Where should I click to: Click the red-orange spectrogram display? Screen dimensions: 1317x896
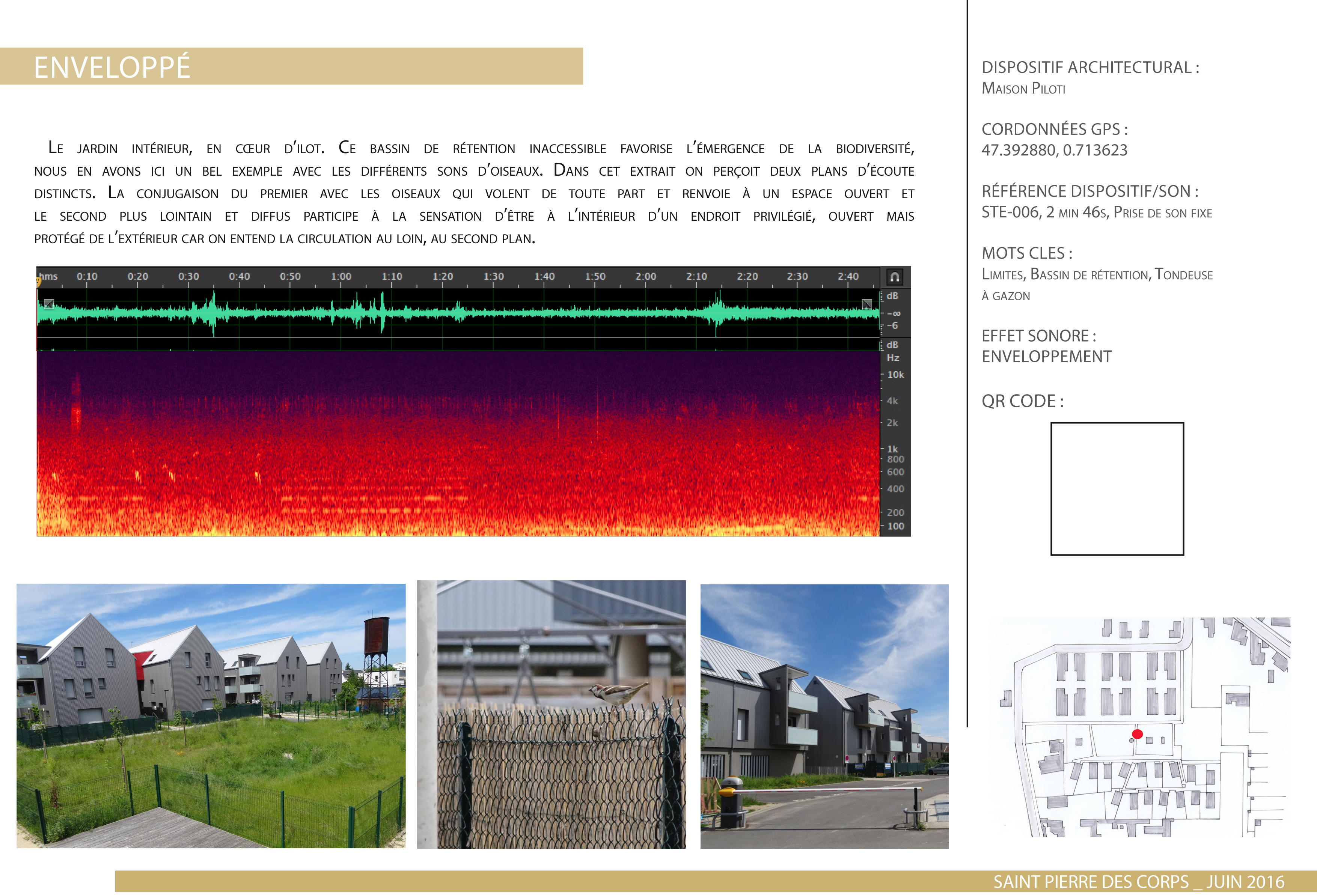tap(458, 443)
